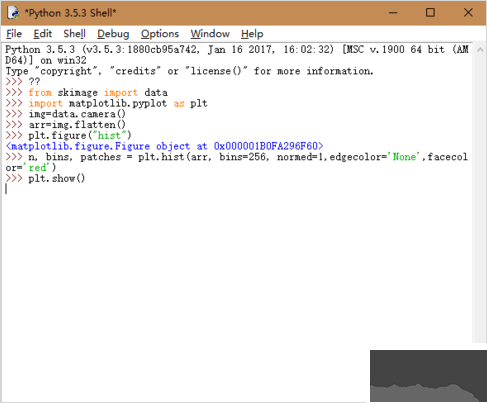Click the Python IDLE icon in title bar
The image size is (487, 403).
click(14, 13)
